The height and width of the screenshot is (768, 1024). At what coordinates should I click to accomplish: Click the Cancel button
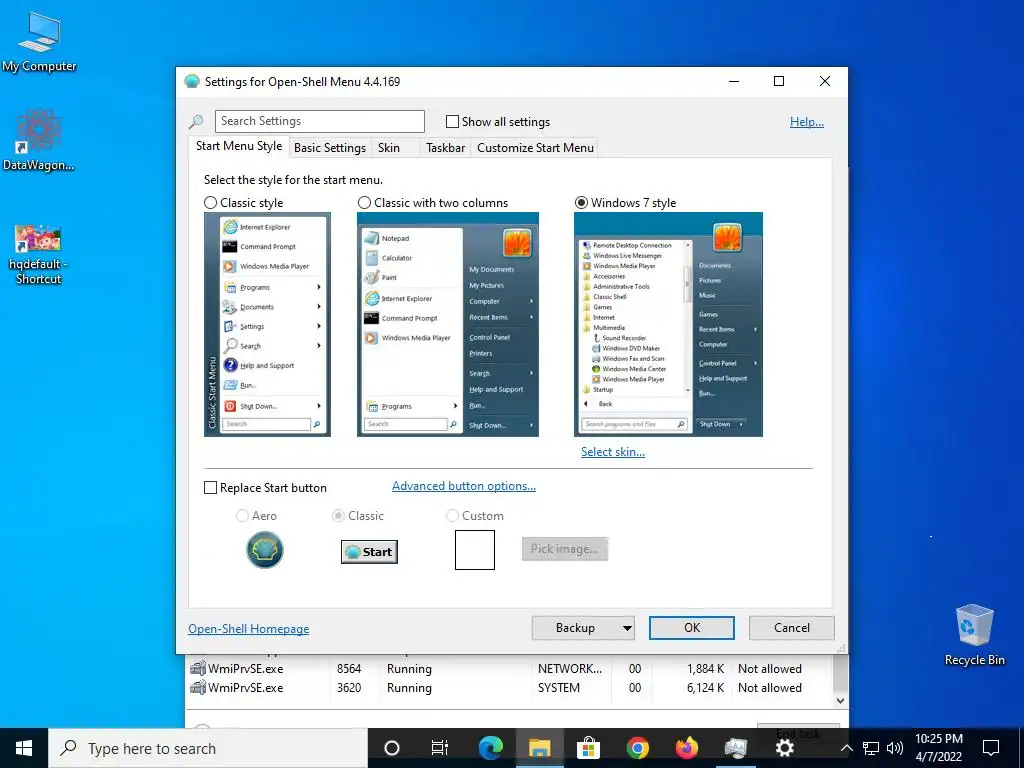pos(792,628)
